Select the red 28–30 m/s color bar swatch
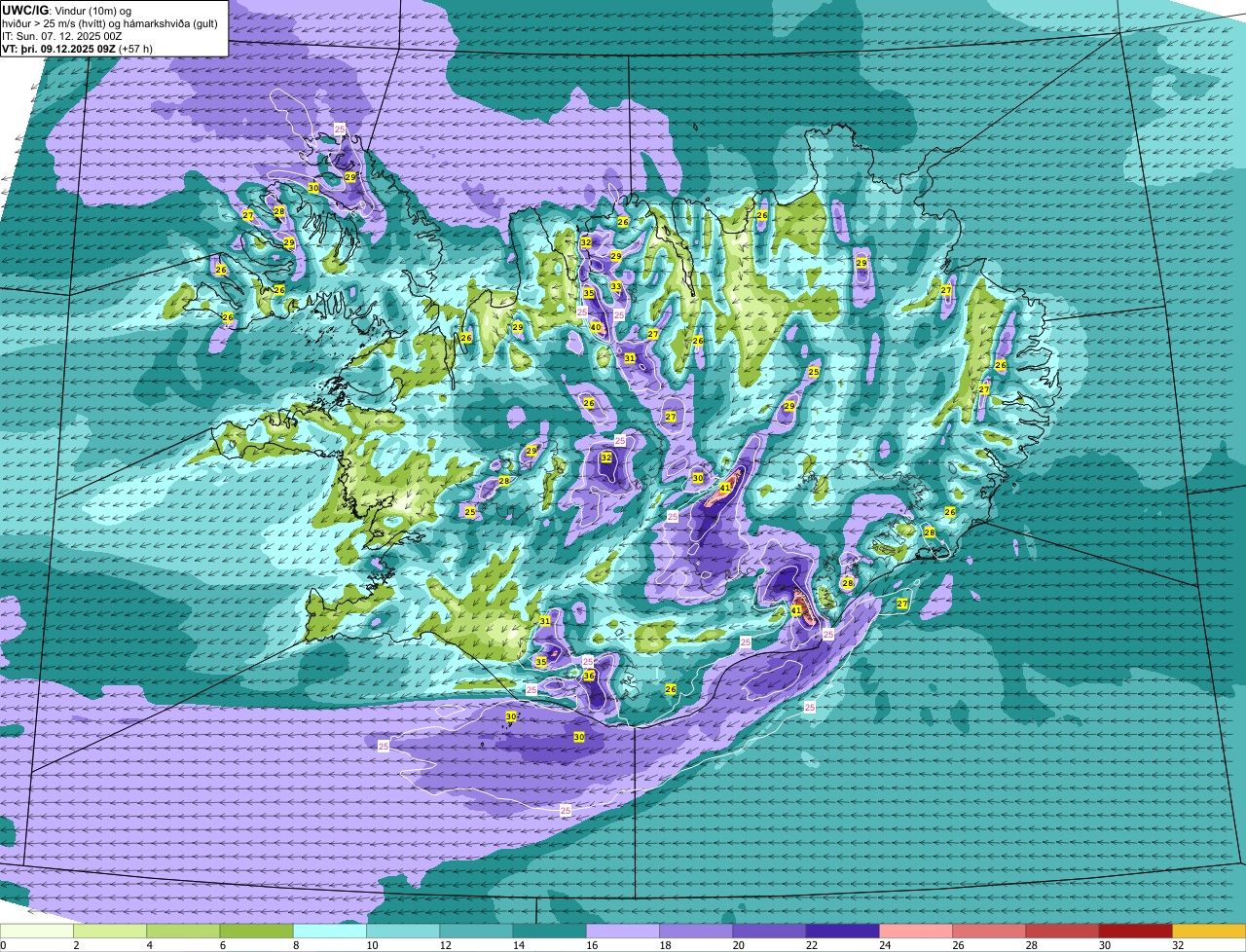This screenshot has width=1246, height=952. 1063,931
